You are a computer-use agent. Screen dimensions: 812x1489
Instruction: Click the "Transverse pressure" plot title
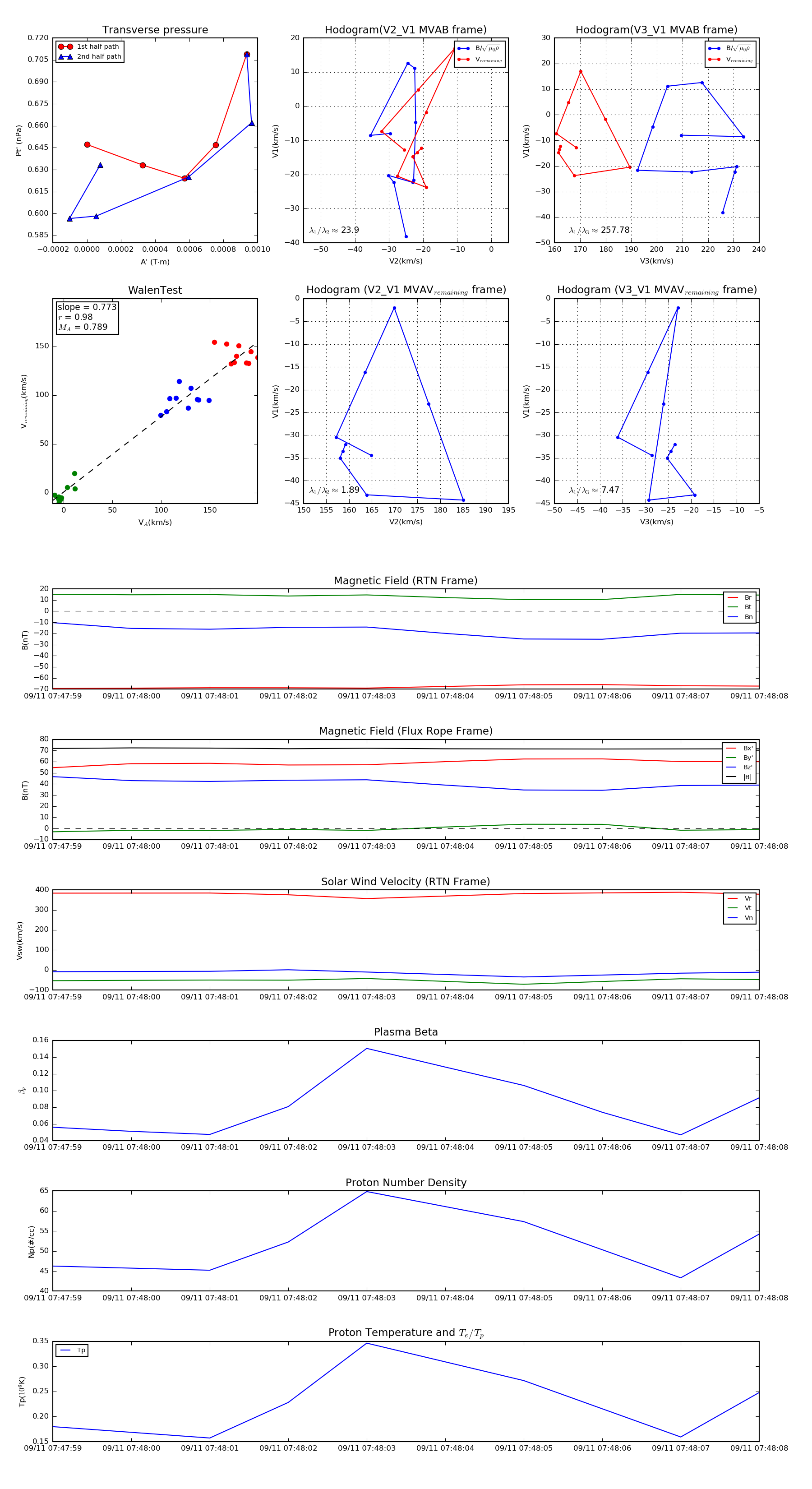tap(155, 30)
